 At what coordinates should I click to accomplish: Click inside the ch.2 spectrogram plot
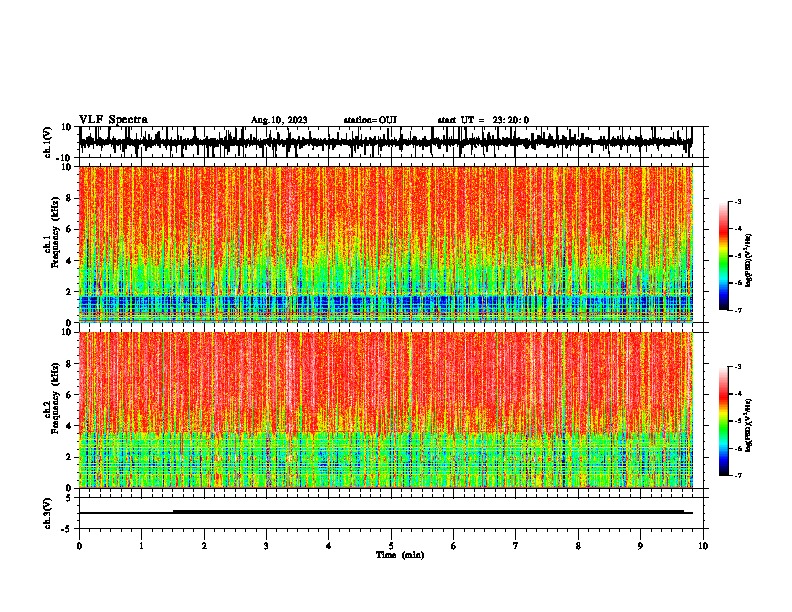coord(386,410)
